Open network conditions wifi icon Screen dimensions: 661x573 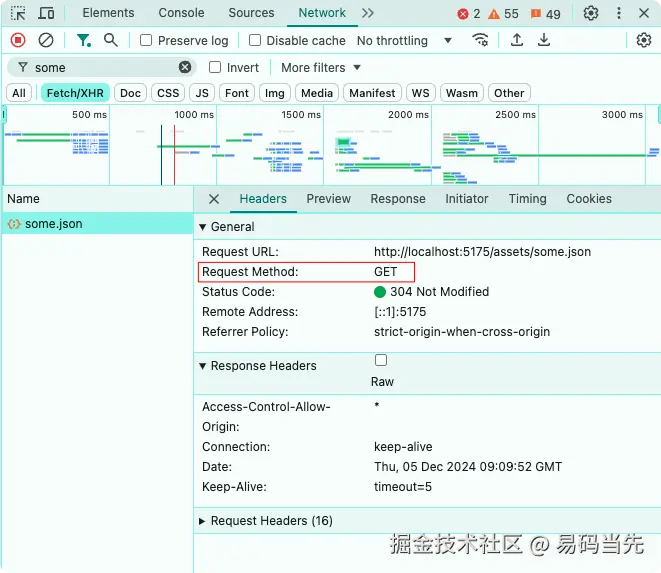coord(480,40)
